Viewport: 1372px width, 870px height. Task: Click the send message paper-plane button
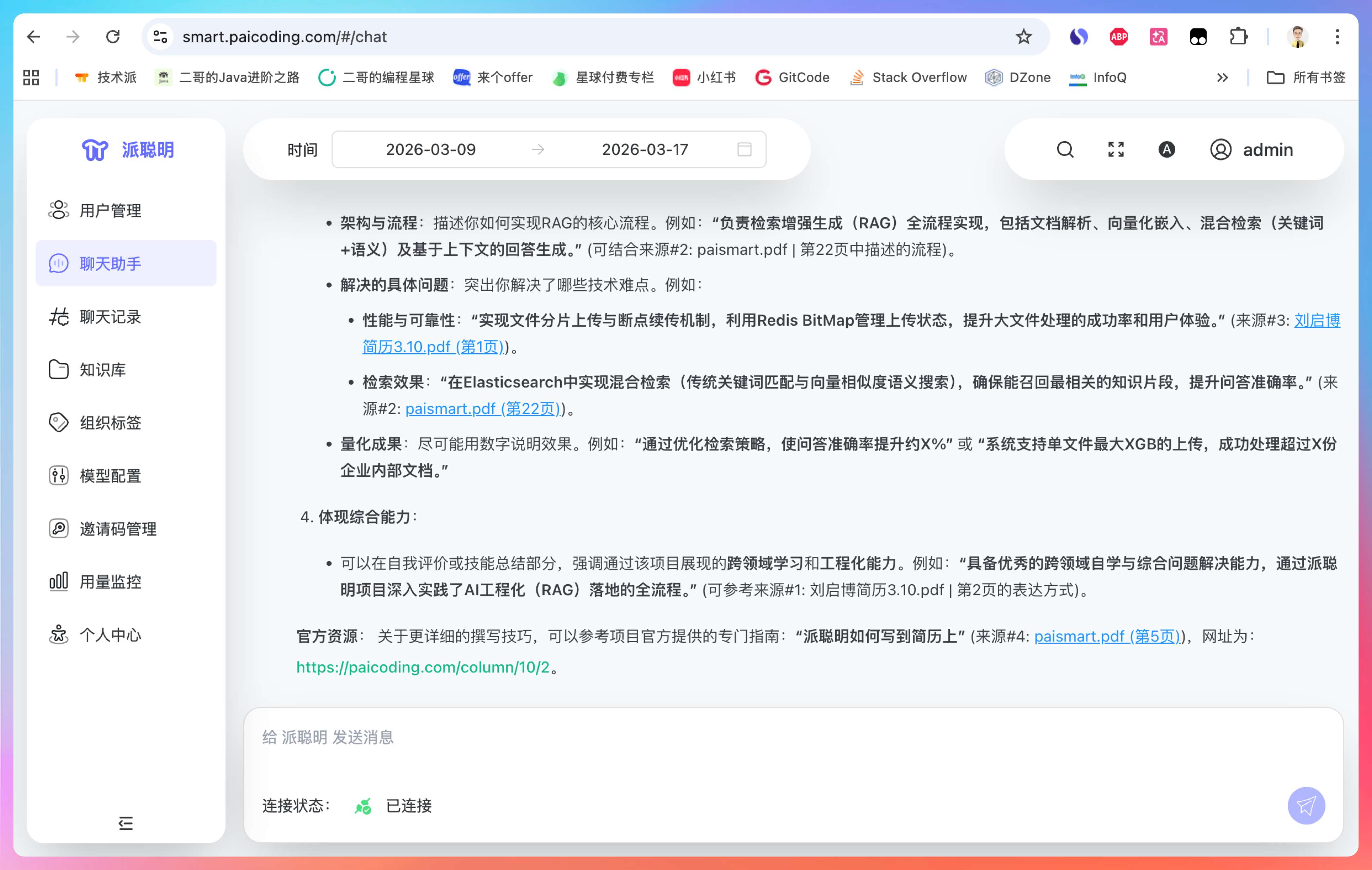pos(1306,806)
